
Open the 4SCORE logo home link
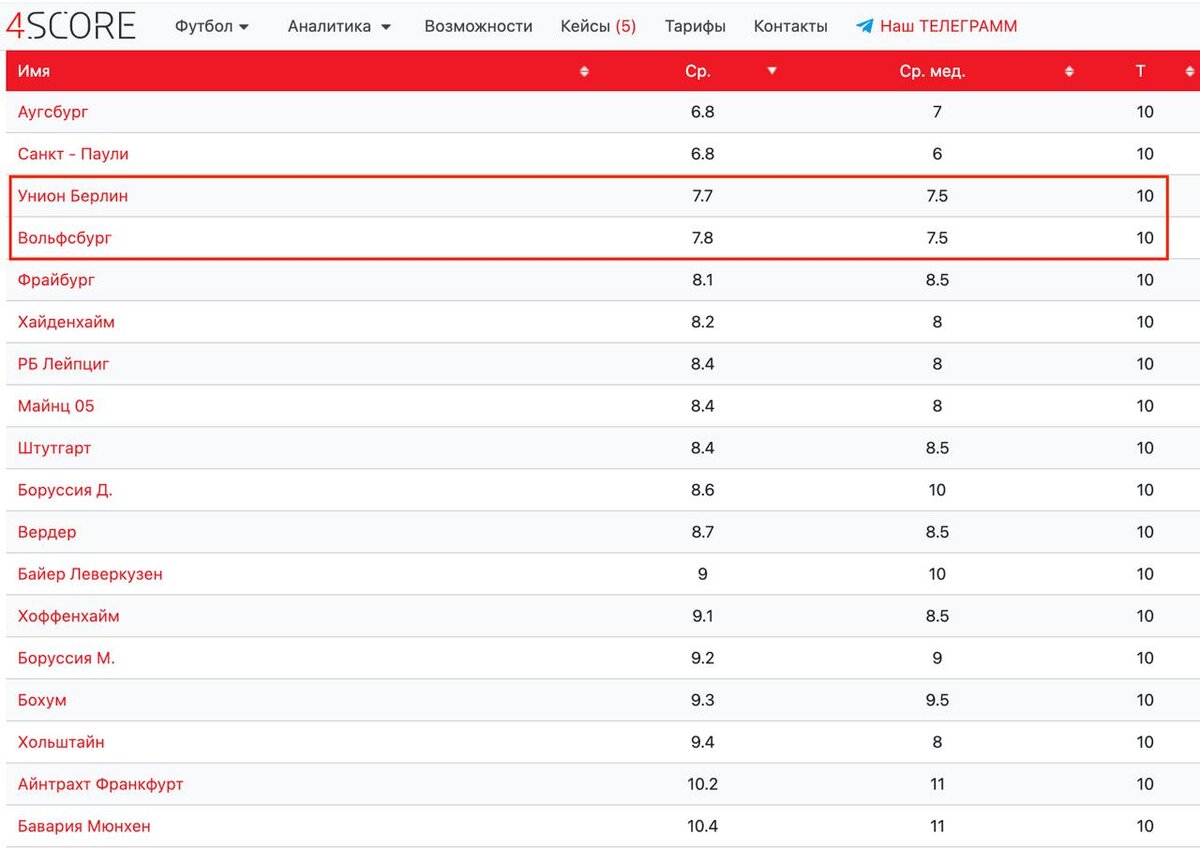70,25
